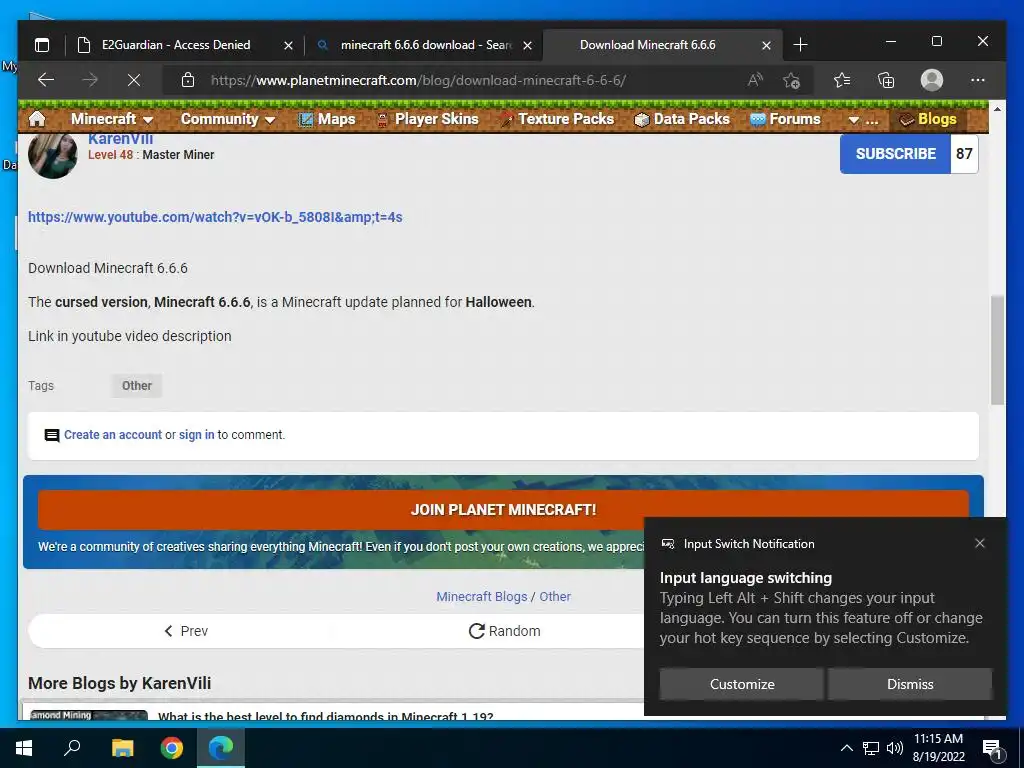Open KarenVili's profile avatar

tap(53, 155)
